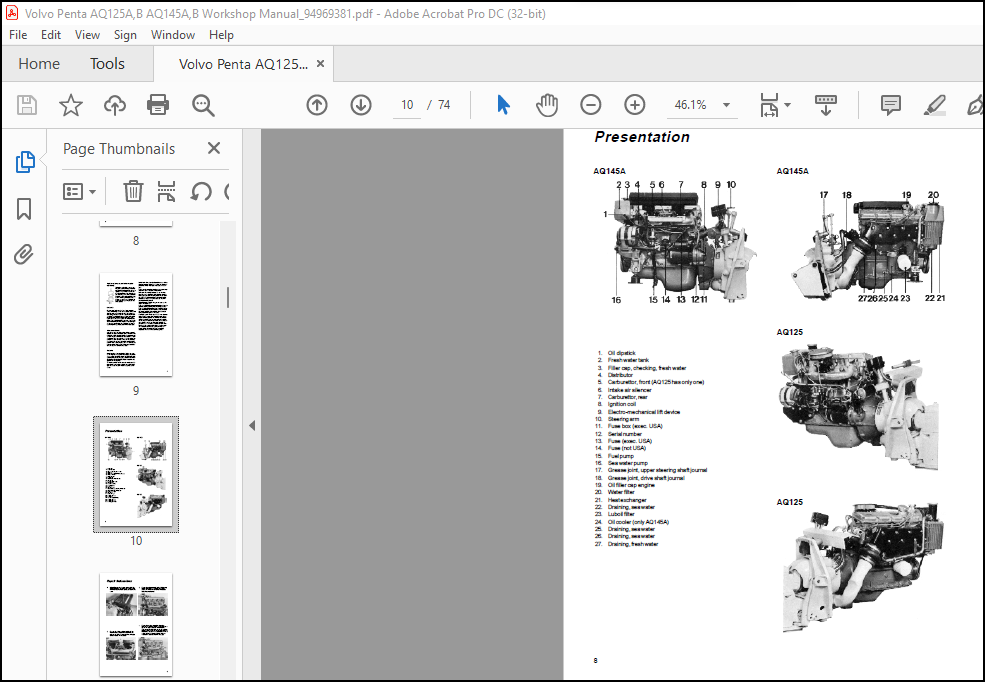Select page 10 thumbnail
985x682 pixels.
tap(136, 474)
